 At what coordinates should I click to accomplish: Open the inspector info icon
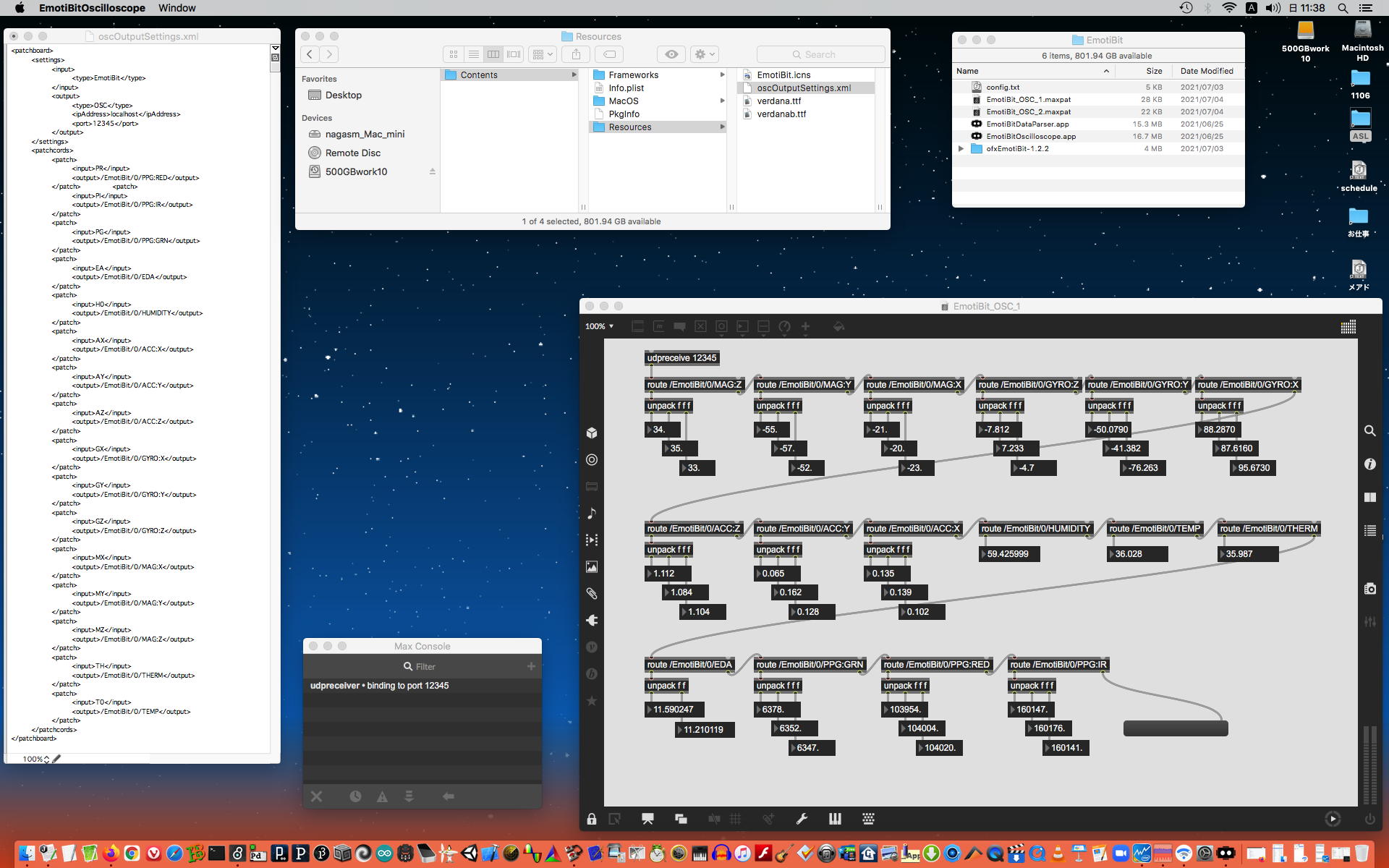coord(1369,464)
